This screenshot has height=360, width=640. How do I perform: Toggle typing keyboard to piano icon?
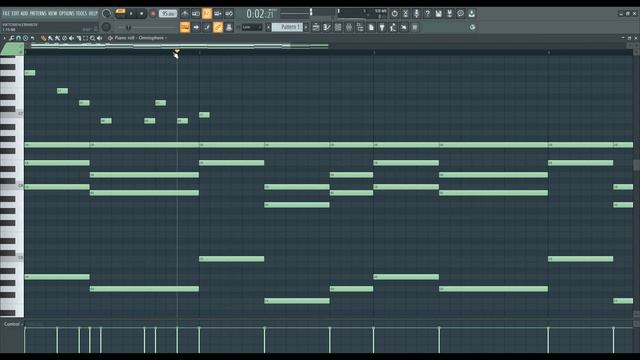pyautogui.click(x=185, y=27)
